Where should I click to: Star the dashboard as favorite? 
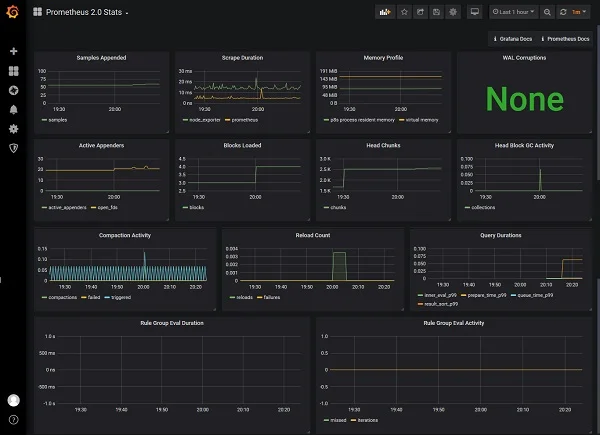404,12
